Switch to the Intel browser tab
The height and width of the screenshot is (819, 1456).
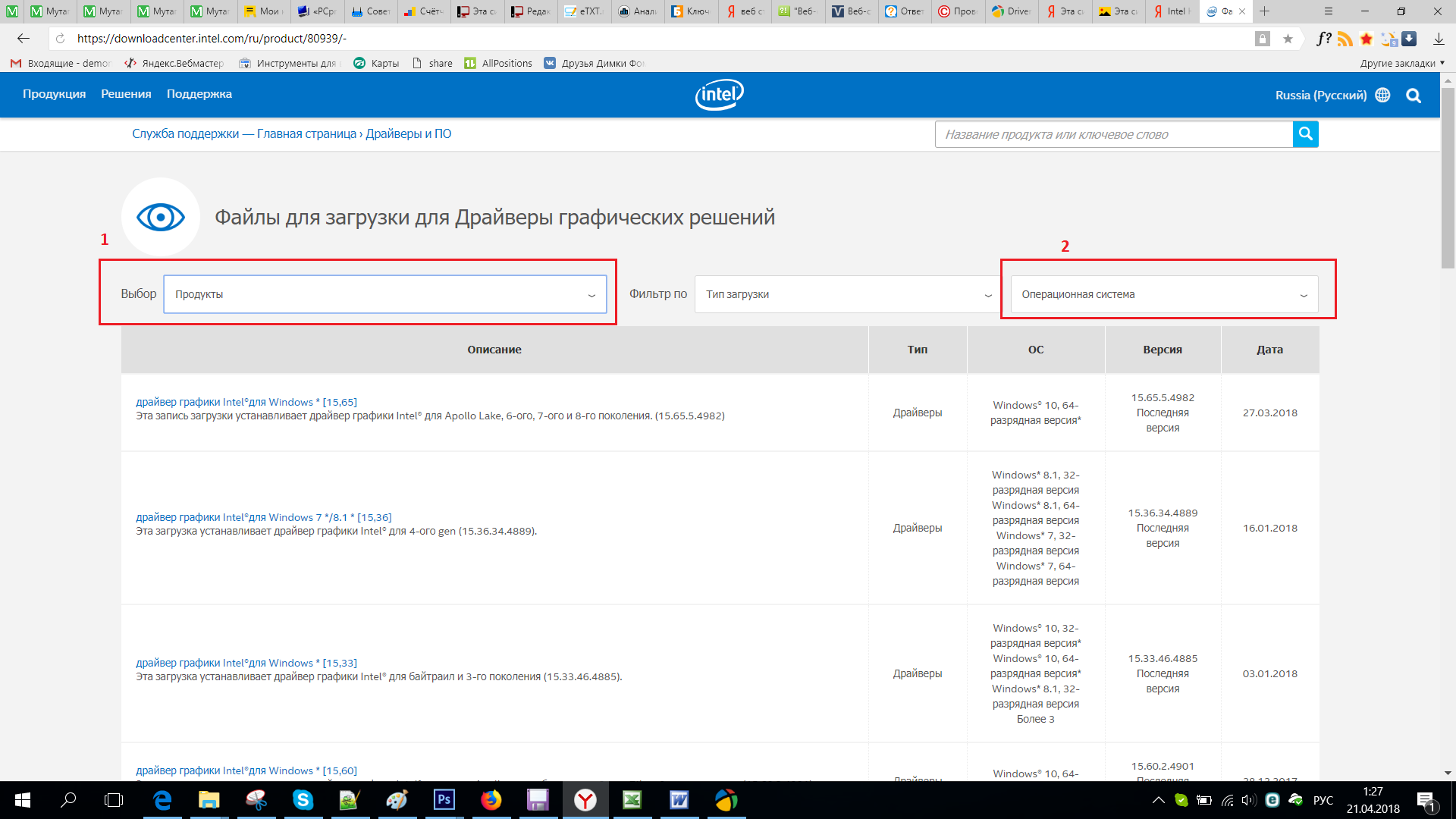[1172, 11]
